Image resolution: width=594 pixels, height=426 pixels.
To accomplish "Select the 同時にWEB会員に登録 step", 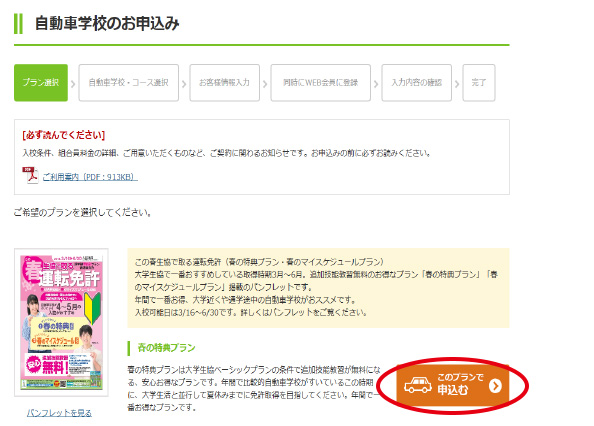I will (320, 83).
